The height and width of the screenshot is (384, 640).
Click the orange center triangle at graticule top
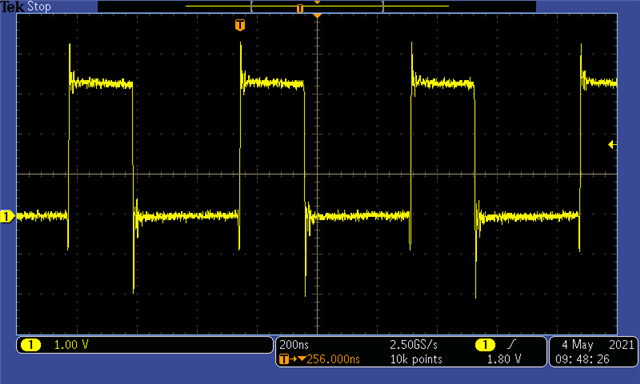[317, 16]
